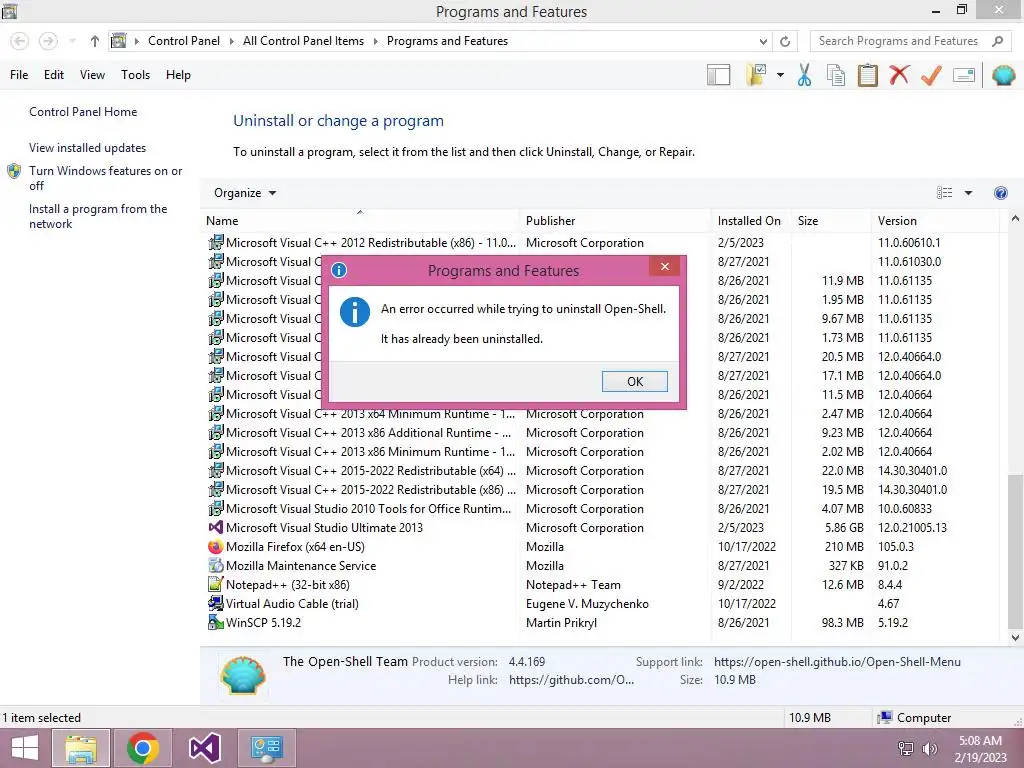Open the View menu
The width and height of the screenshot is (1024, 768).
click(x=92, y=75)
